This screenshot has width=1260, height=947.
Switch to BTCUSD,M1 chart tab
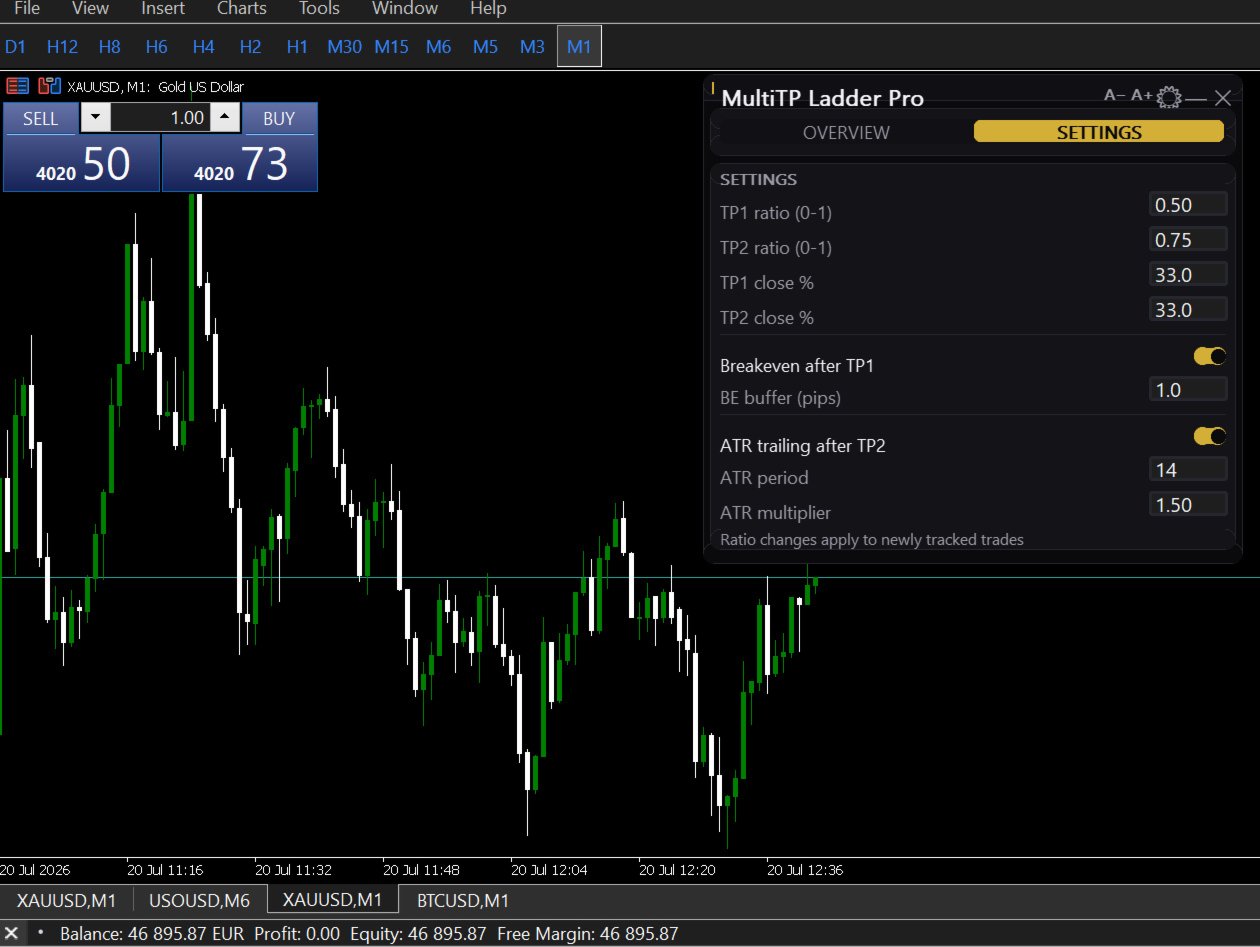(x=463, y=900)
